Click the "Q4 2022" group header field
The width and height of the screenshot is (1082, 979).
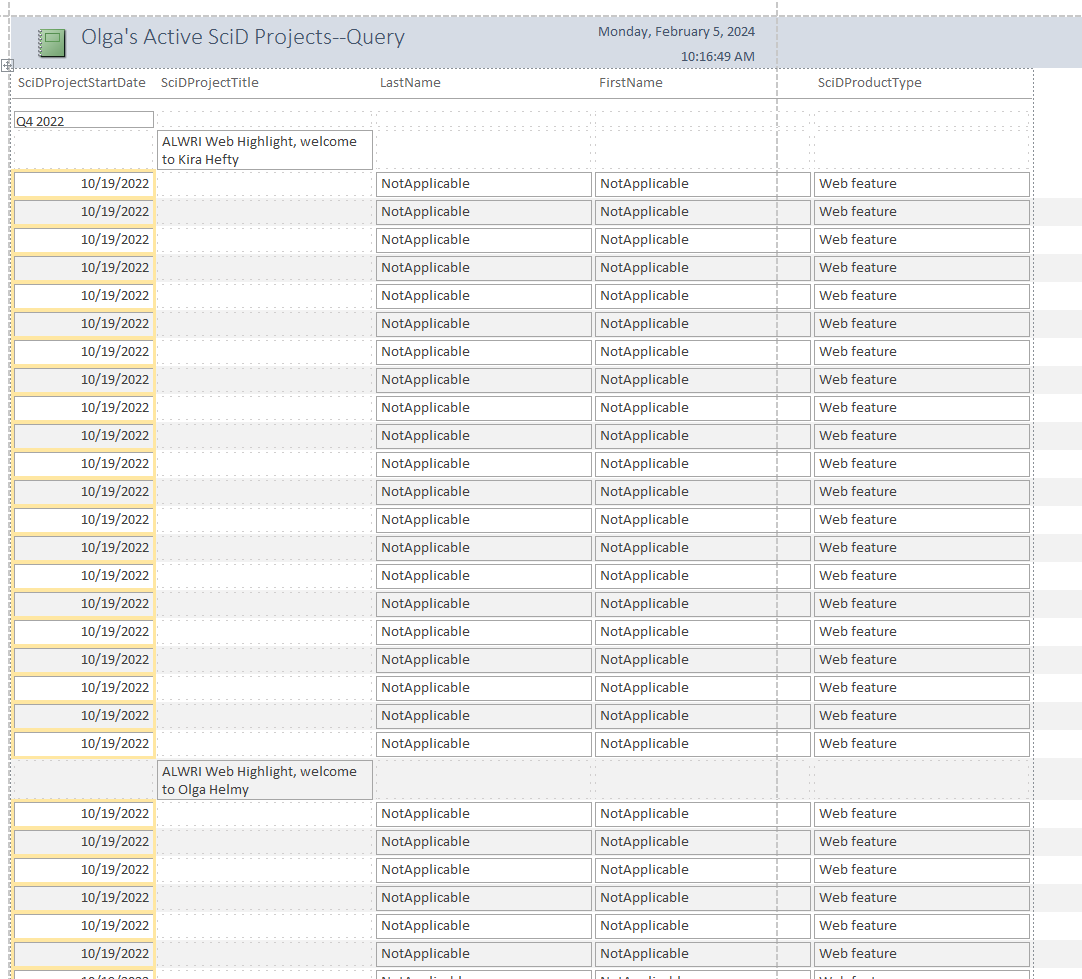coord(83,121)
